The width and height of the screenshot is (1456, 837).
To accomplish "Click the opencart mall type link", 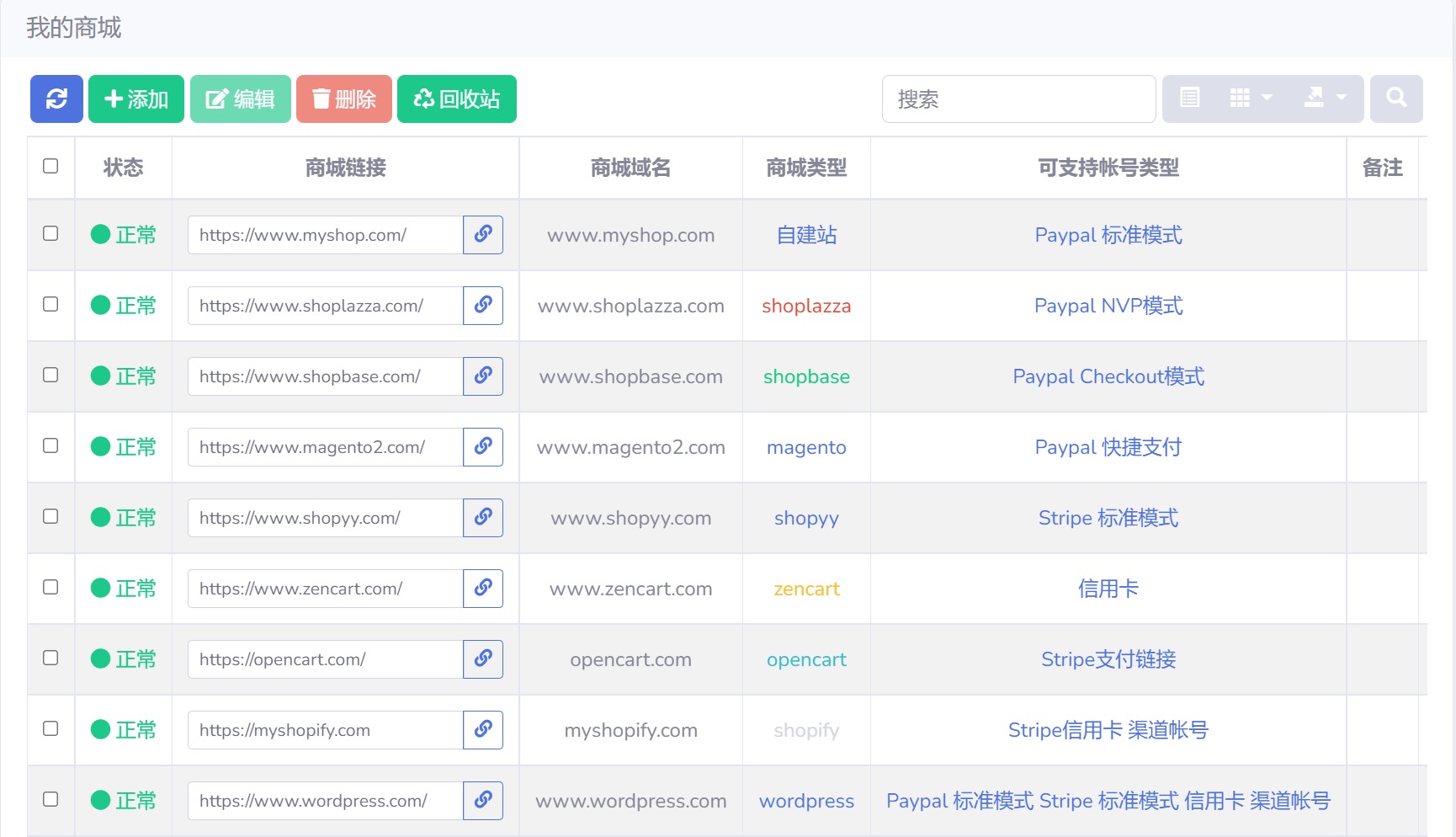I will [x=806, y=659].
